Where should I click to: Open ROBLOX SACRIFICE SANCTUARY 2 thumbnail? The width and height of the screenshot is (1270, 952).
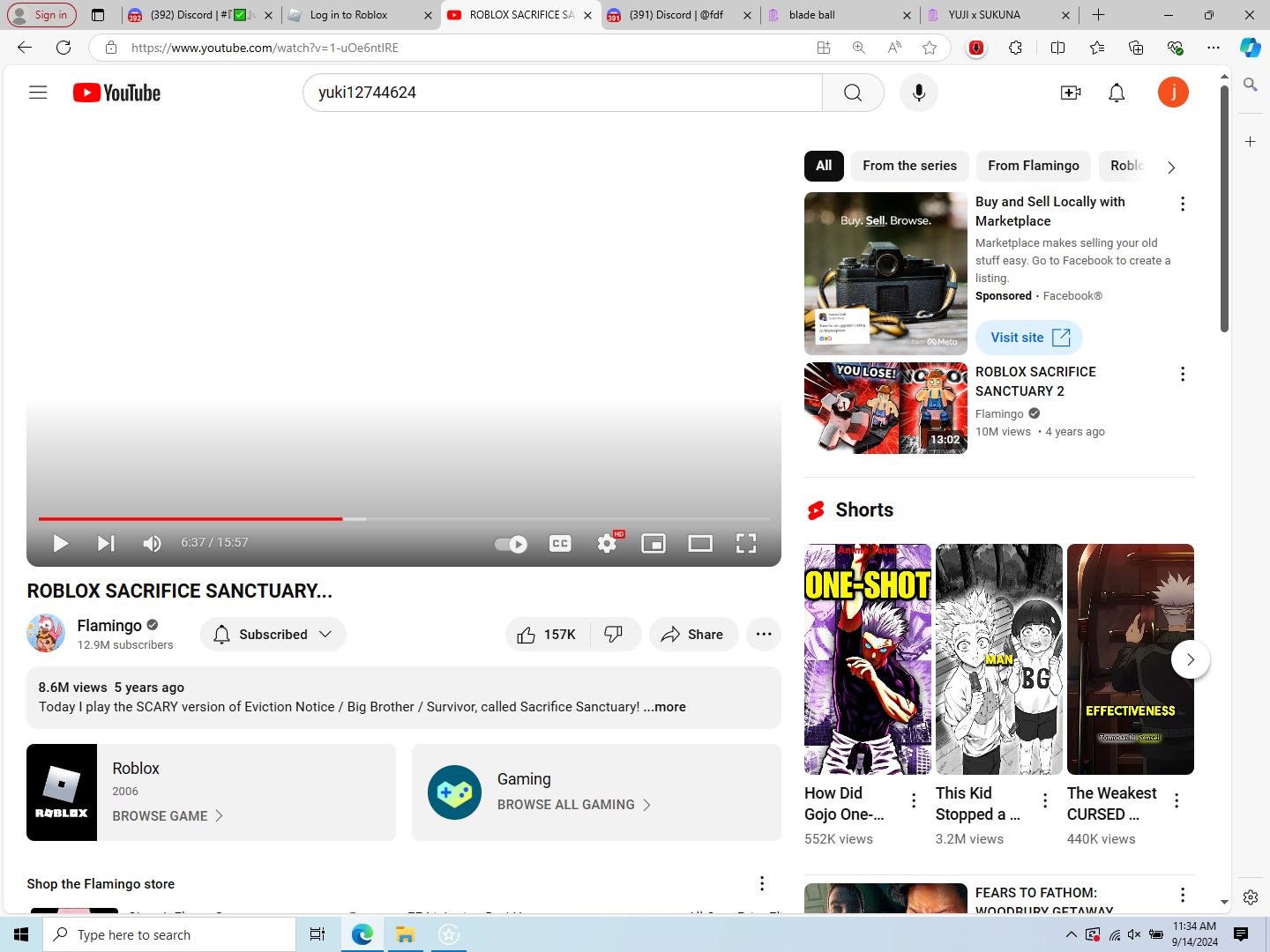[x=885, y=408]
